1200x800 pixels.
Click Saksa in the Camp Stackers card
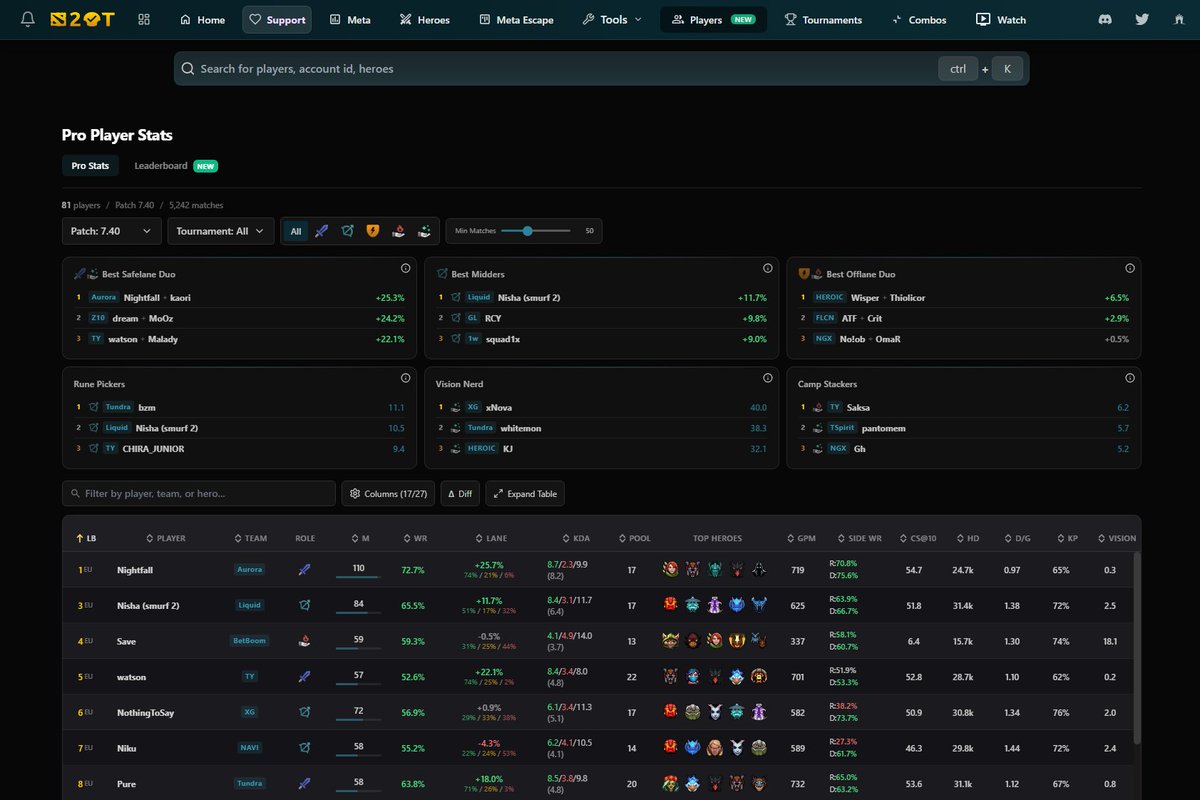(858, 408)
